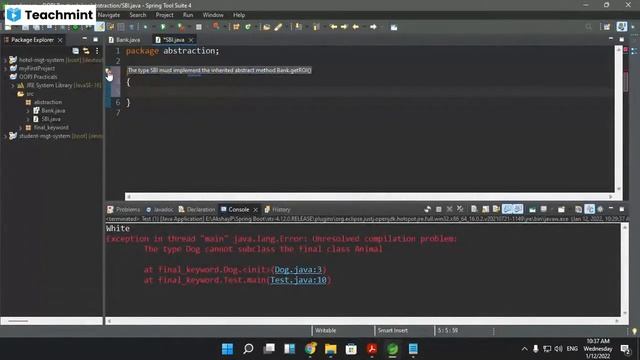The image size is (640, 360).
Task: Minimize the Console view panel
Action: (x=611, y=209)
